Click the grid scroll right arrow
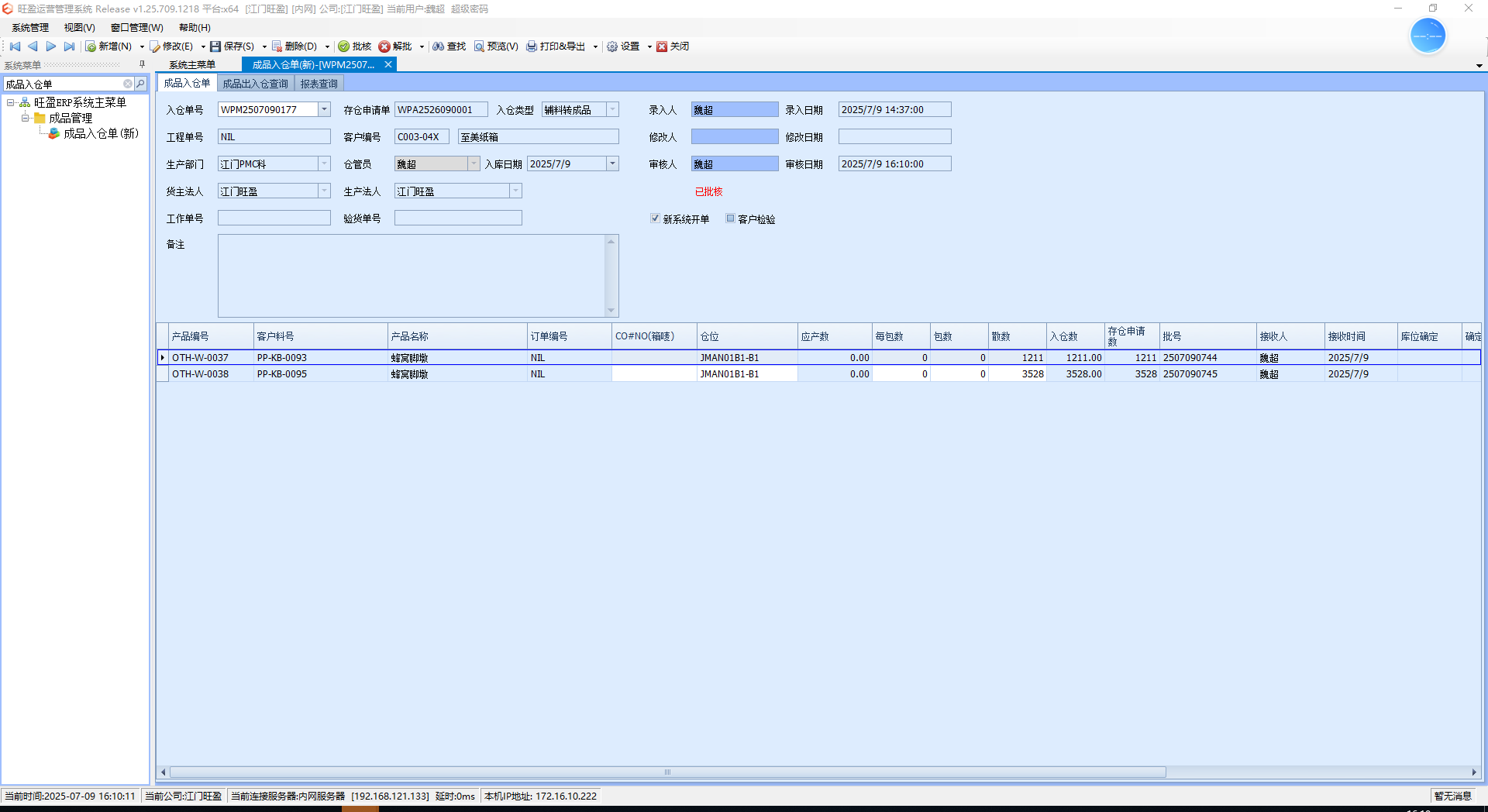Viewport: 1488px width, 812px height. pyautogui.click(x=1474, y=772)
